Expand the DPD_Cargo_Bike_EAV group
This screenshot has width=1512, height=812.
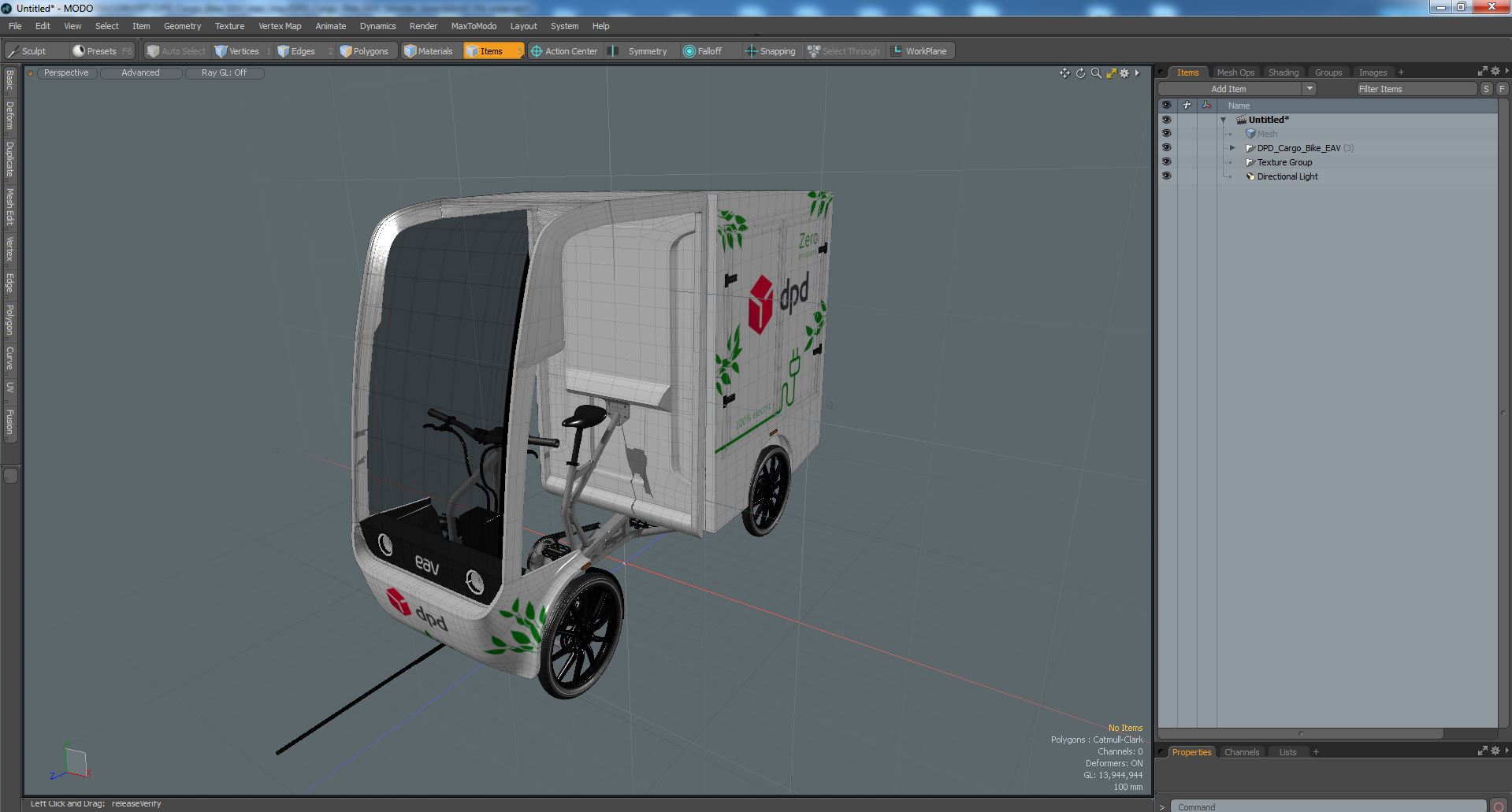pyautogui.click(x=1233, y=148)
